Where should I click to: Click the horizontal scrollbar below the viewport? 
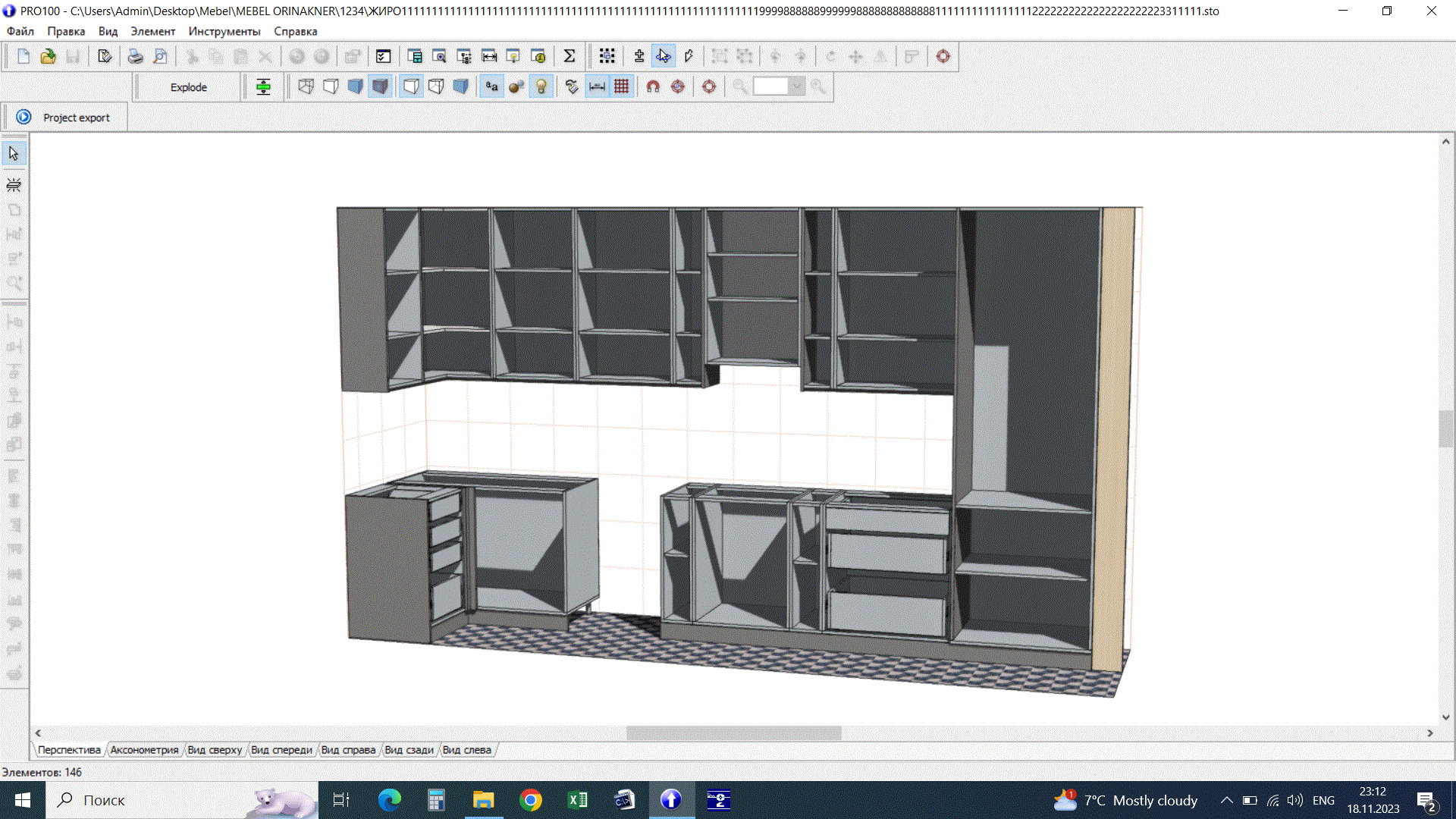tap(734, 733)
